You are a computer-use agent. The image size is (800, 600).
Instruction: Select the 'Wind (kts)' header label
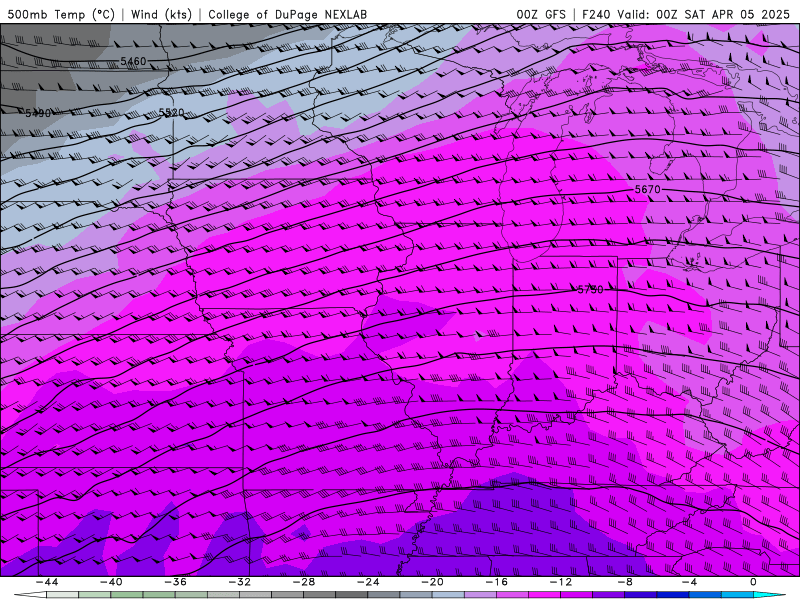click(161, 15)
